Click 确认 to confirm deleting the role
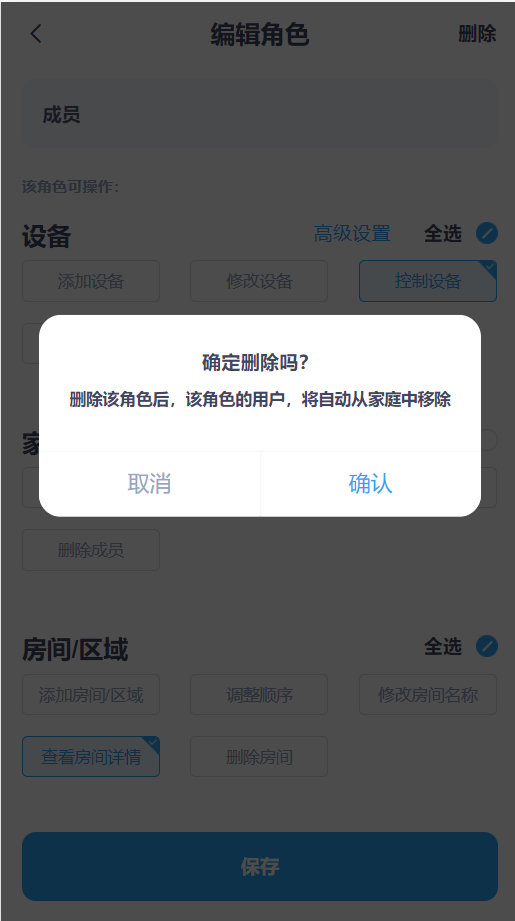Screen dimensions: 515x921 (371, 483)
